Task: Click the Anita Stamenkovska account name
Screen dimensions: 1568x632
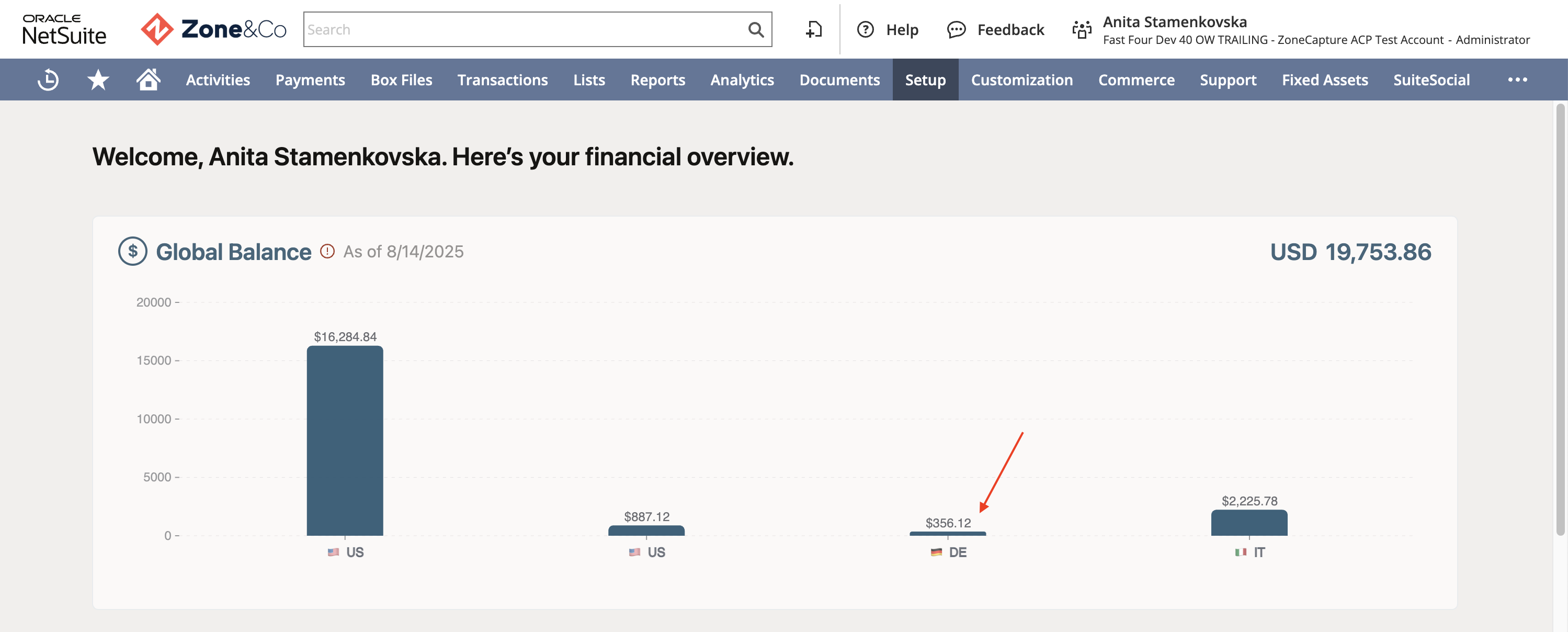Action: (x=1175, y=22)
